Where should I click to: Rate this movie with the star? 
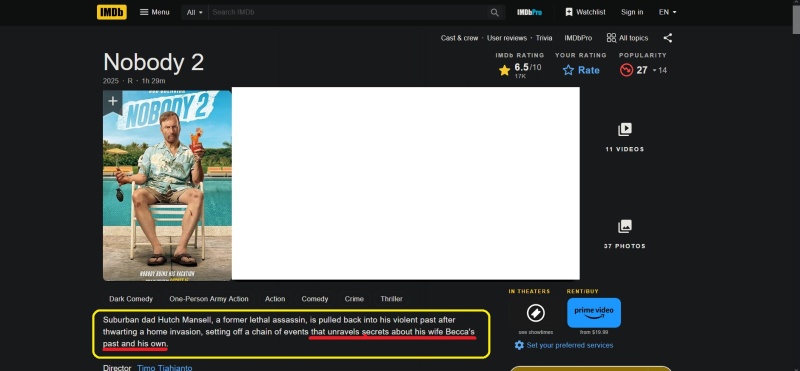pyautogui.click(x=581, y=70)
